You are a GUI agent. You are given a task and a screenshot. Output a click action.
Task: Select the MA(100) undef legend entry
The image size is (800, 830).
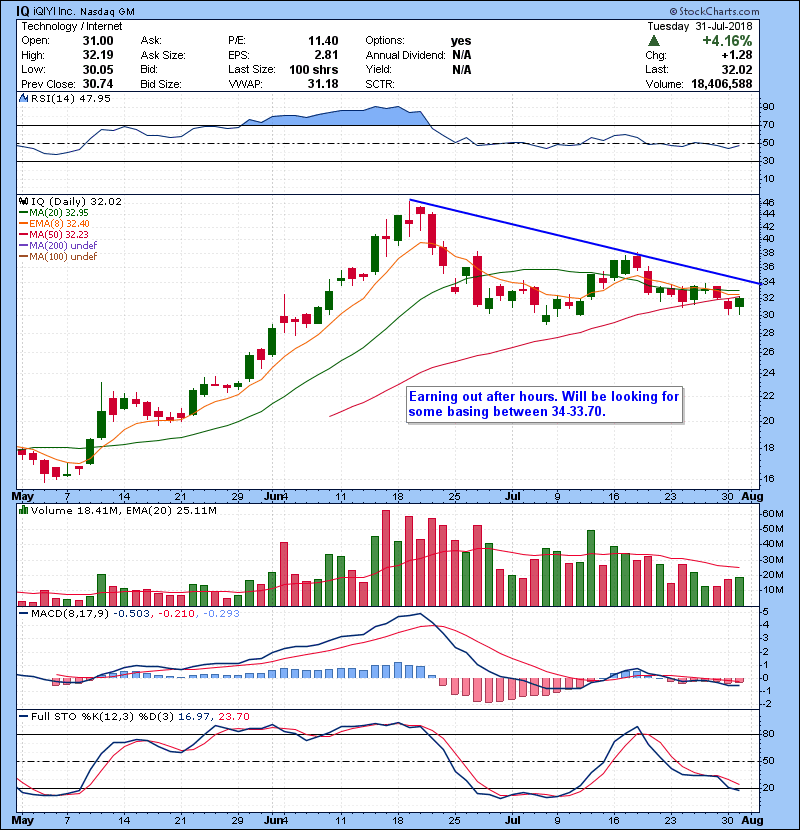(58, 257)
